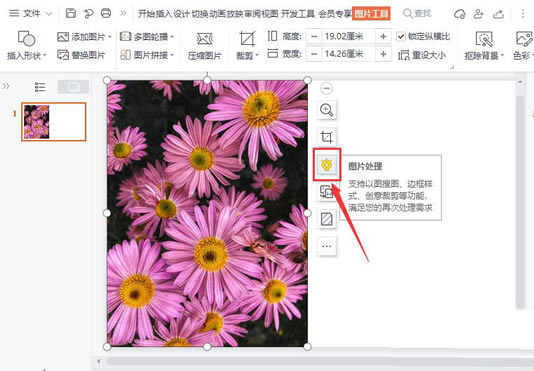Switch to slide thumbnail view icon
This screenshot has width=534, height=371.
pyautogui.click(x=73, y=87)
